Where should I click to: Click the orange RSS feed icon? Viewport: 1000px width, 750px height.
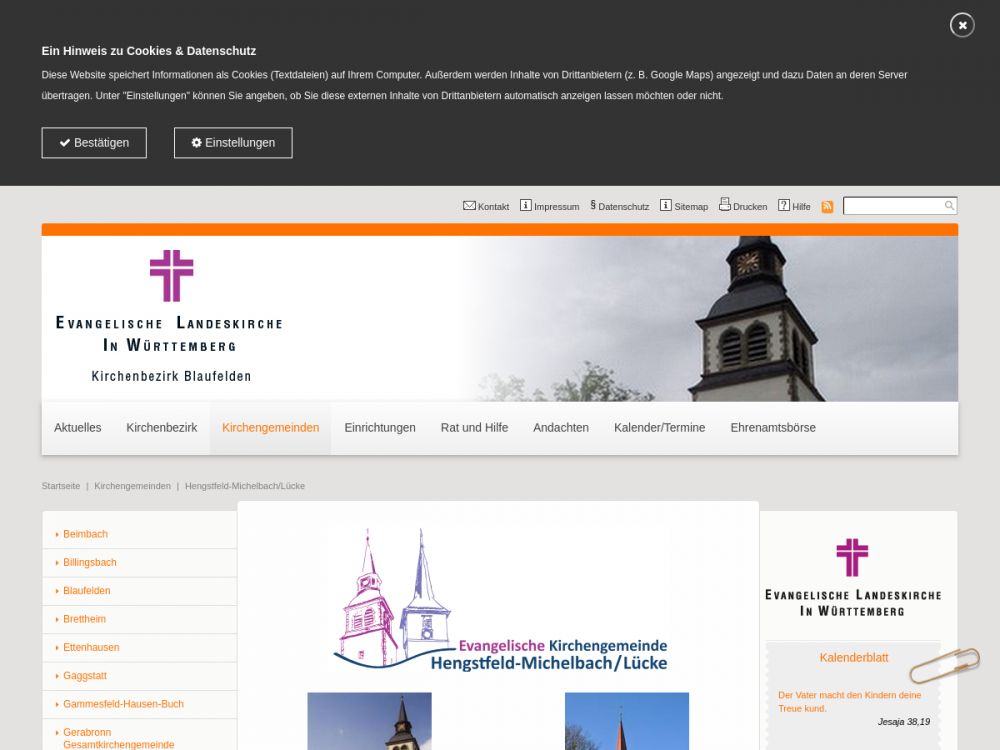pos(827,207)
